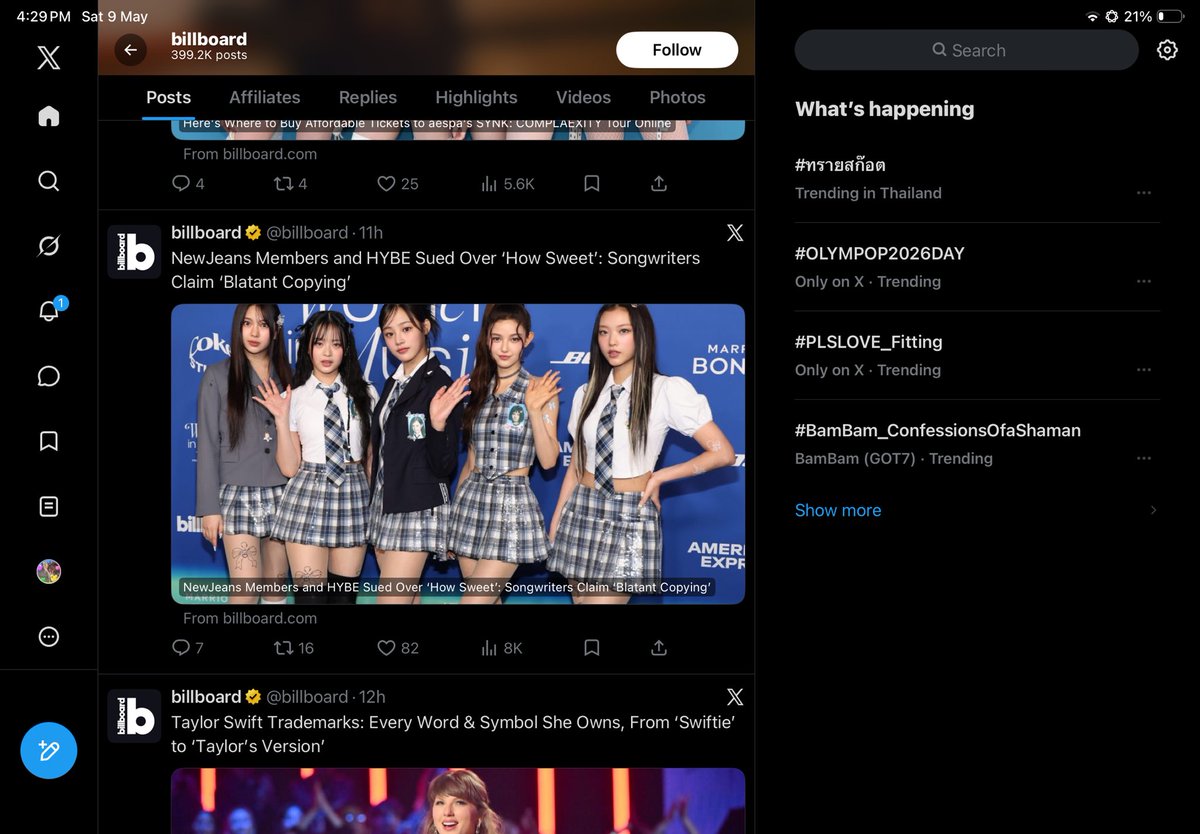
Task: Open Grok icon on Taylor Swift post
Action: coord(735,697)
